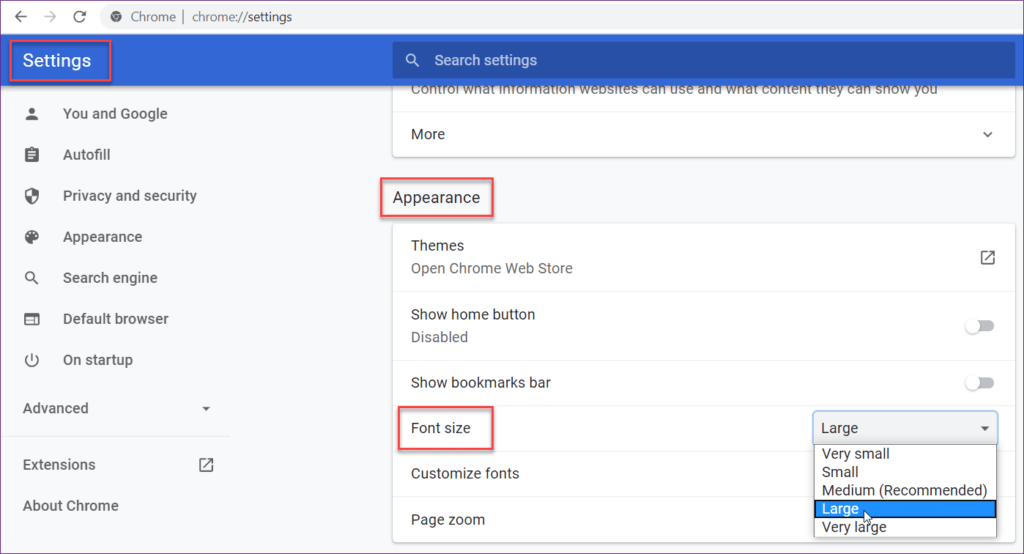
Task: Click the magnifier icon in Search settings
Action: (412, 60)
